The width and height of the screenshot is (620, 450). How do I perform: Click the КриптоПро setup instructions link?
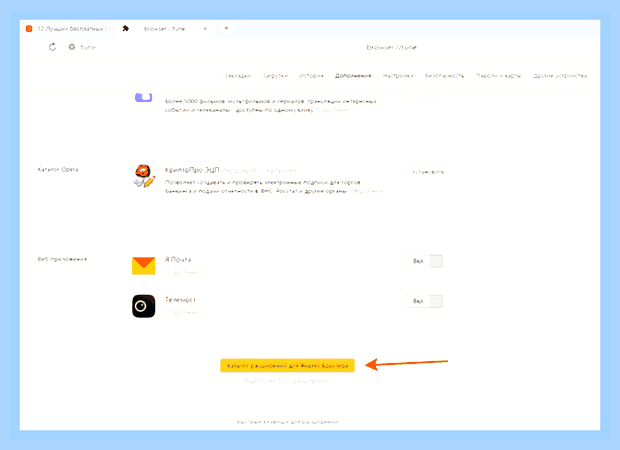tap(259, 170)
